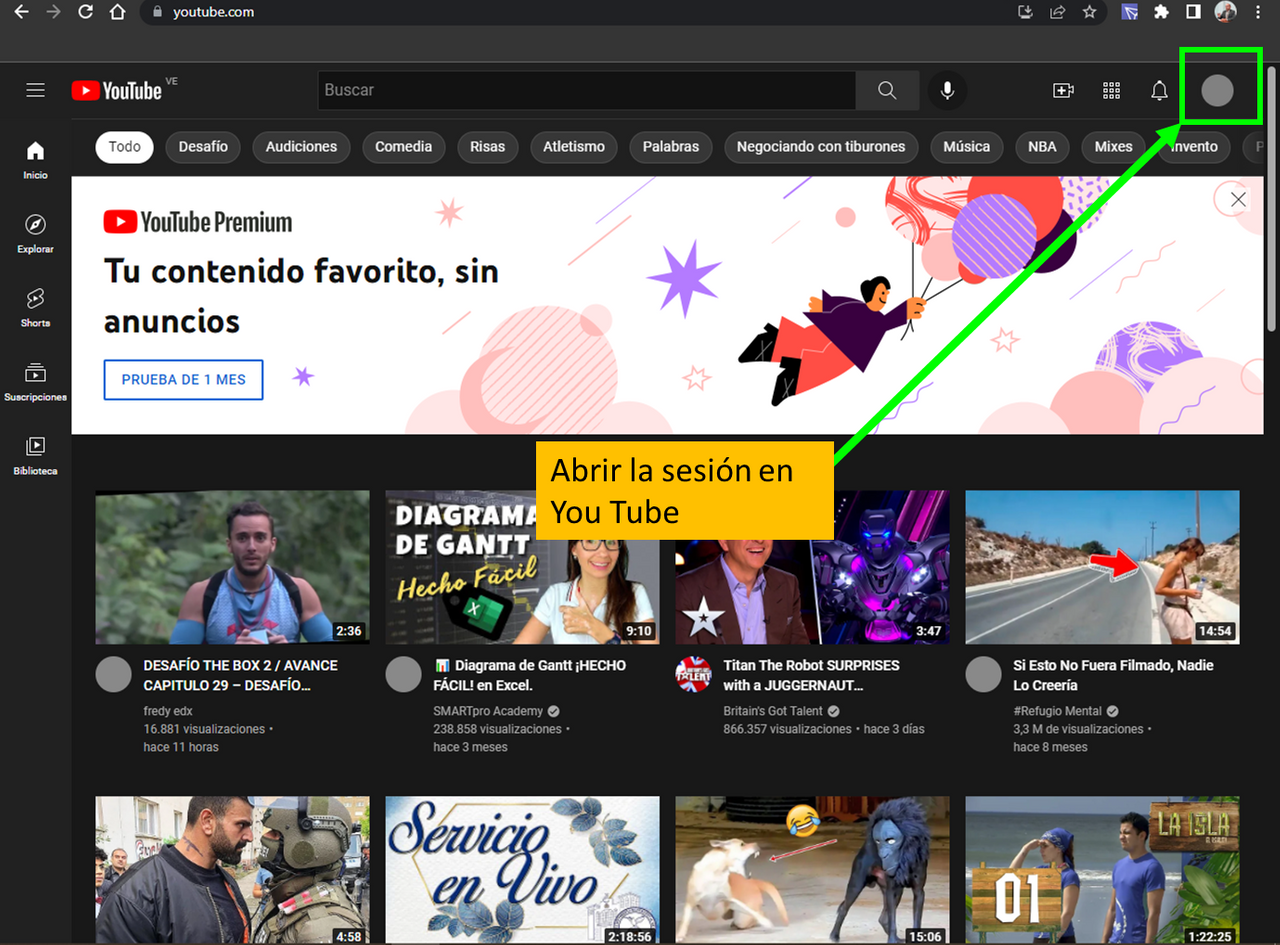Focus the Buscar search field
Image resolution: width=1280 pixels, height=945 pixels.
(x=586, y=90)
